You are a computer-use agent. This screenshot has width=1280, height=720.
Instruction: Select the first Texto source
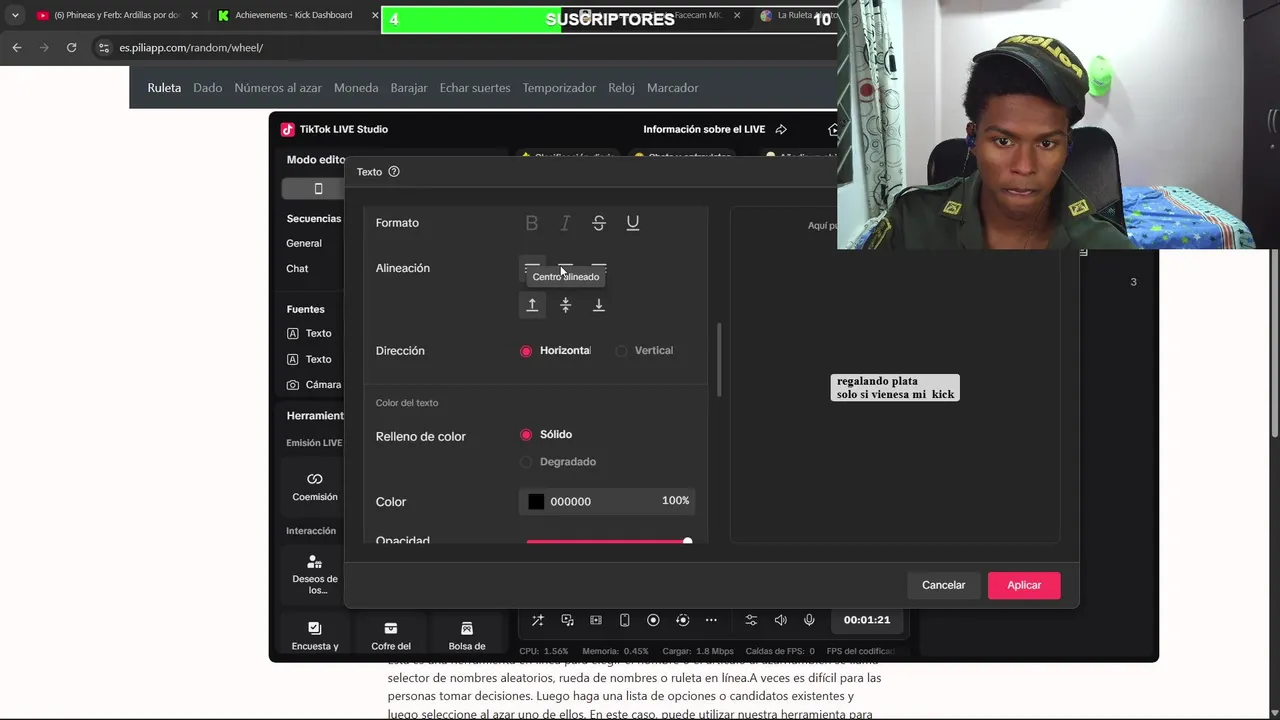(309, 333)
